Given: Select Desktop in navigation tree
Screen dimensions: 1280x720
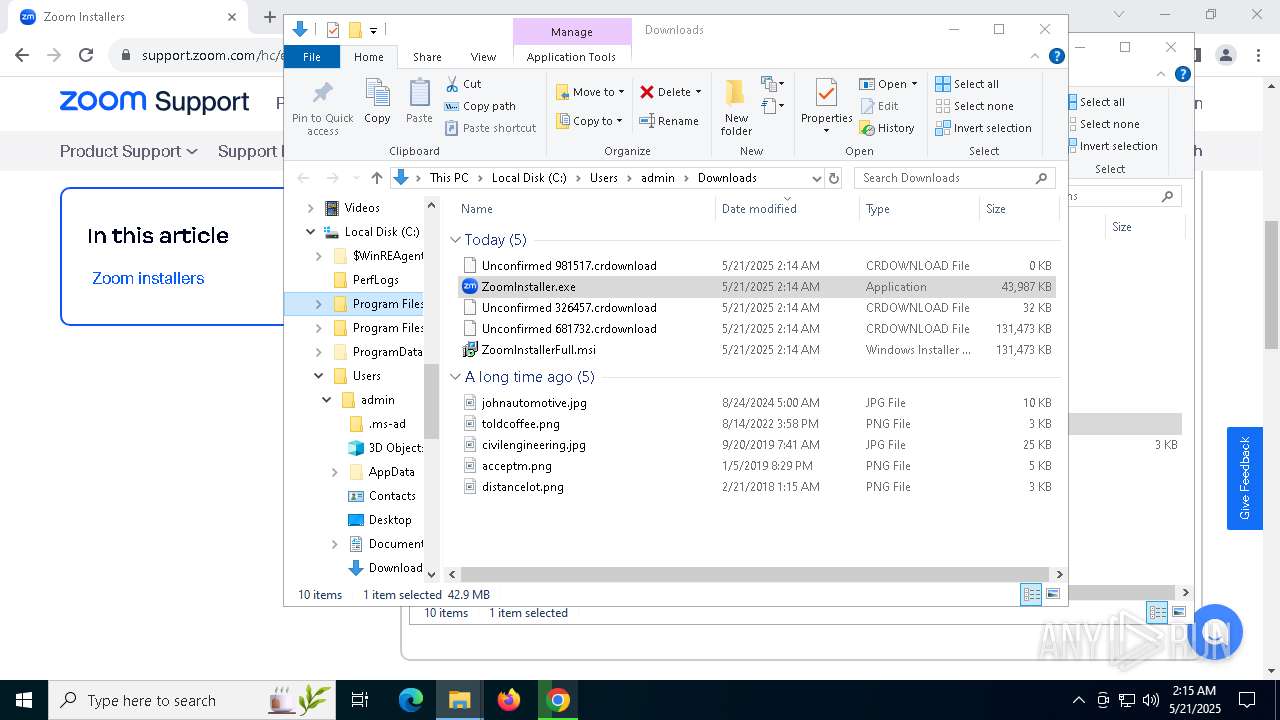Looking at the screenshot, I should (389, 520).
